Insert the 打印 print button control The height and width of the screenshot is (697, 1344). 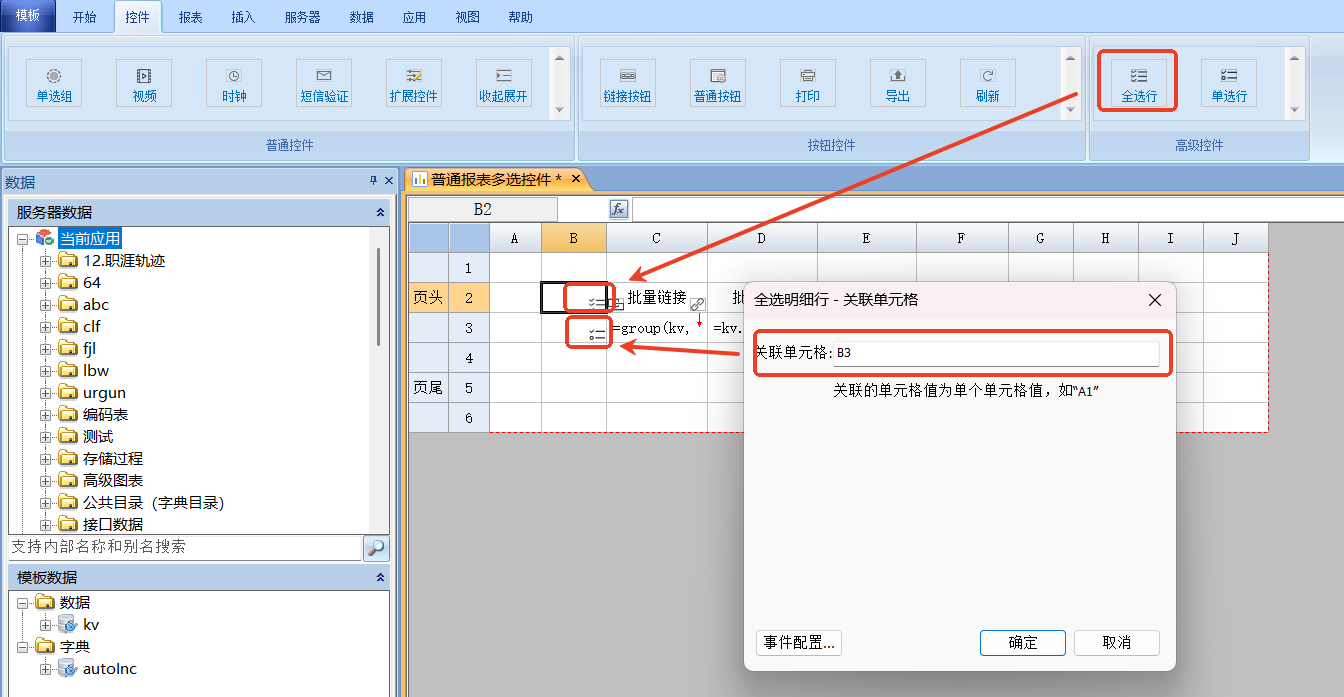point(807,84)
